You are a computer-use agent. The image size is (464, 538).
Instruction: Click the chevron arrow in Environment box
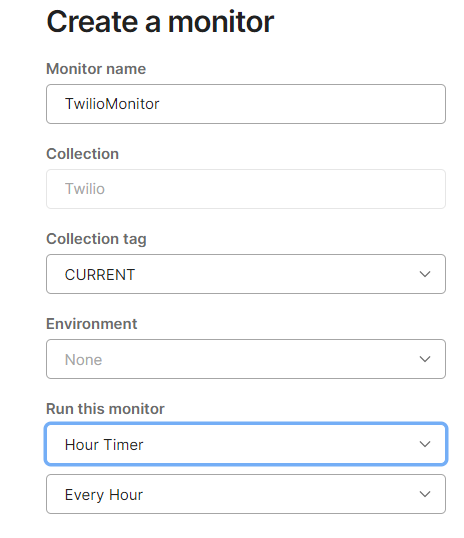tap(425, 359)
